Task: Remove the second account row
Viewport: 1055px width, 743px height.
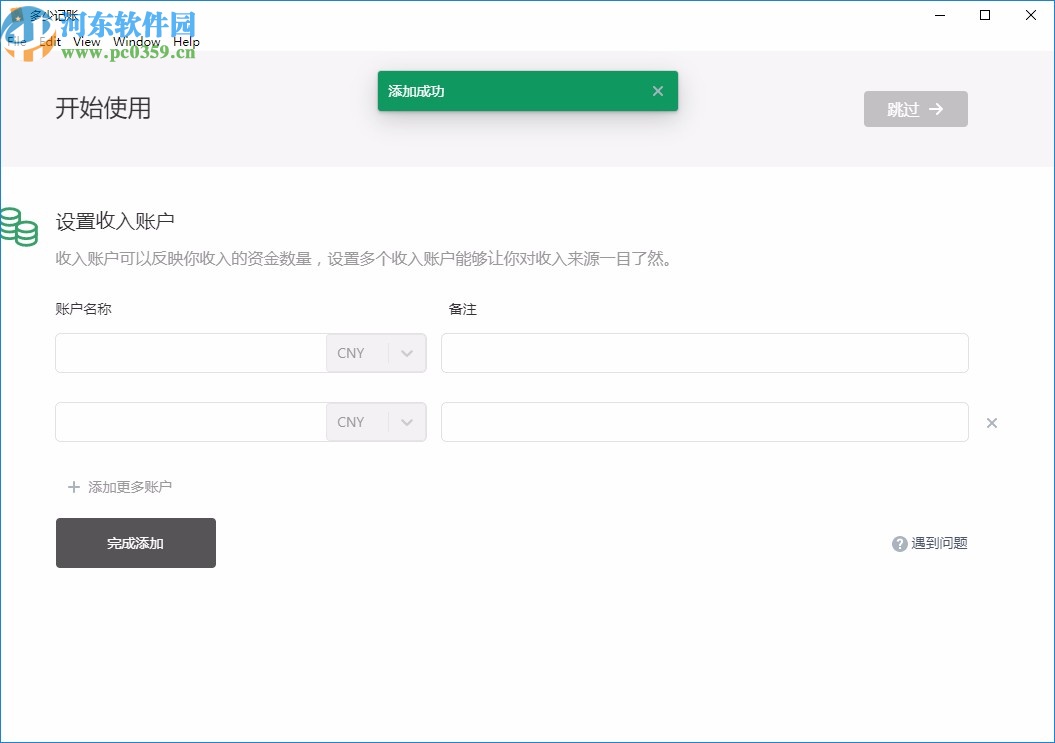Action: click(x=991, y=422)
